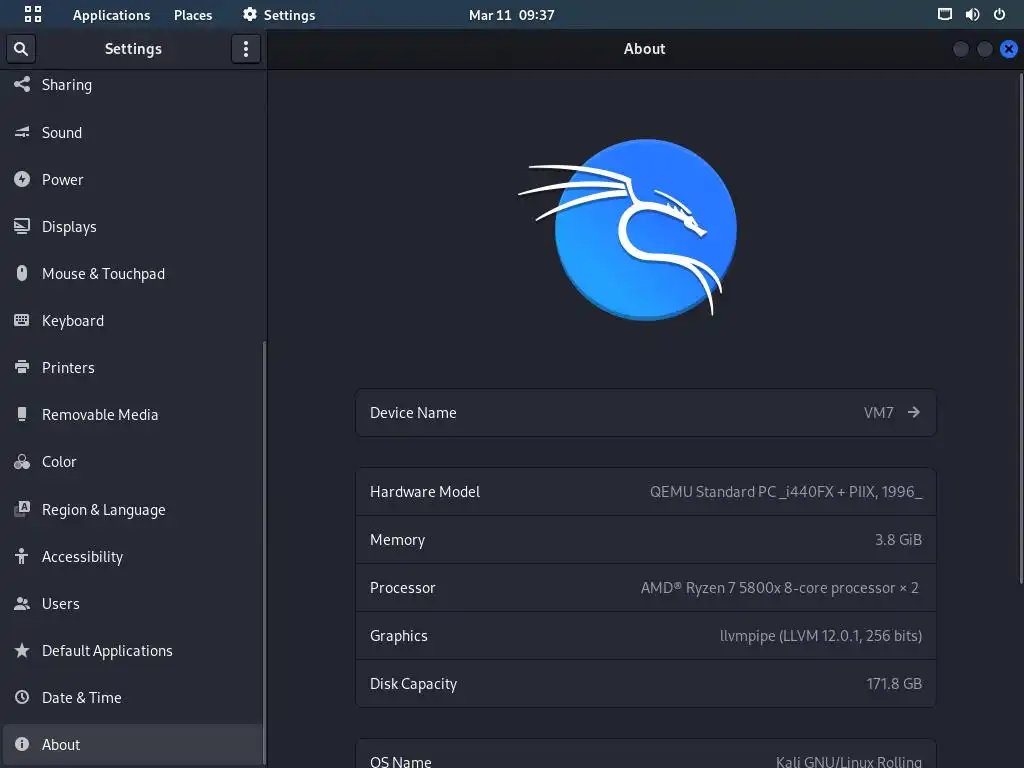Open Removable Media settings
1024x768 pixels.
133,415
